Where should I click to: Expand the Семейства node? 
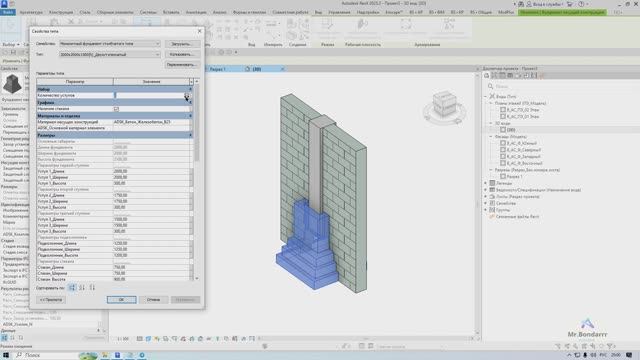coord(486,203)
